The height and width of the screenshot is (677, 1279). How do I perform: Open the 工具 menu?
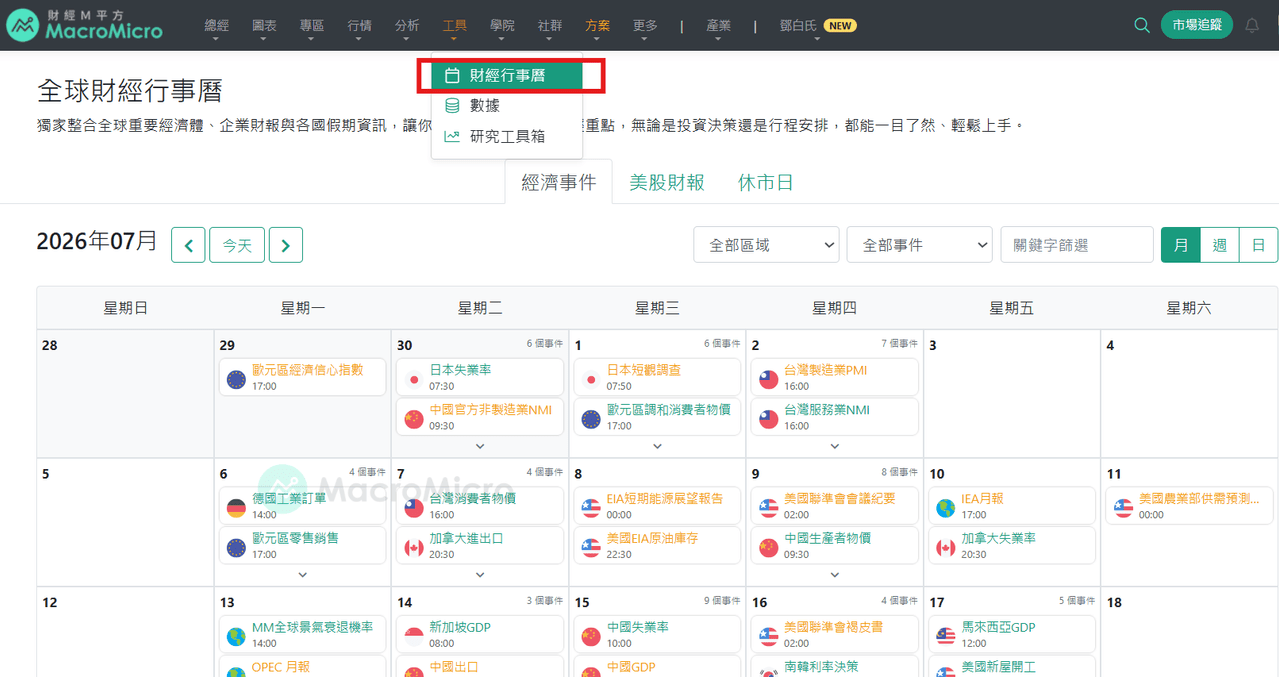[x=455, y=26]
